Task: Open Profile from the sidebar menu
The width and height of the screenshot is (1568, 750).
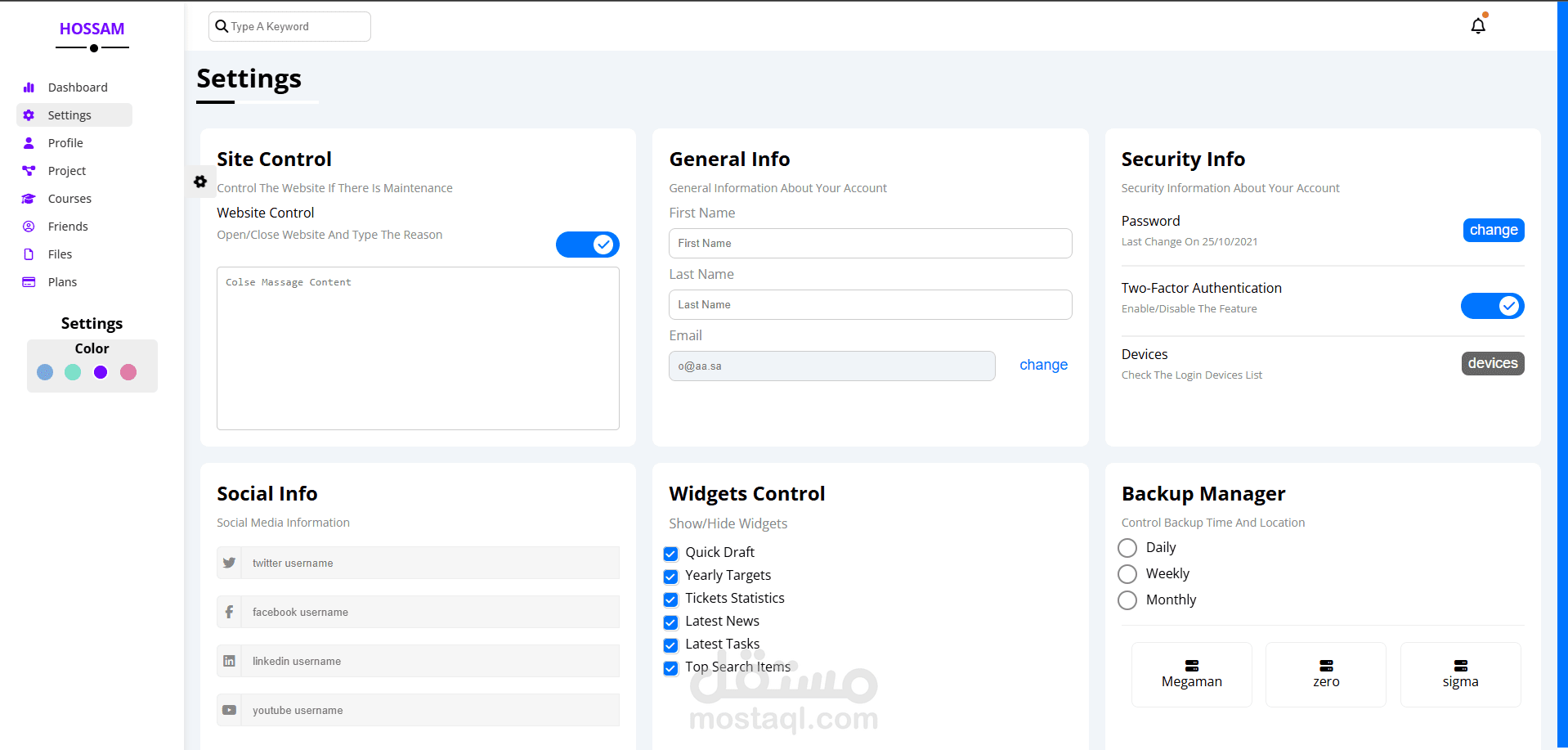Action: (65, 143)
